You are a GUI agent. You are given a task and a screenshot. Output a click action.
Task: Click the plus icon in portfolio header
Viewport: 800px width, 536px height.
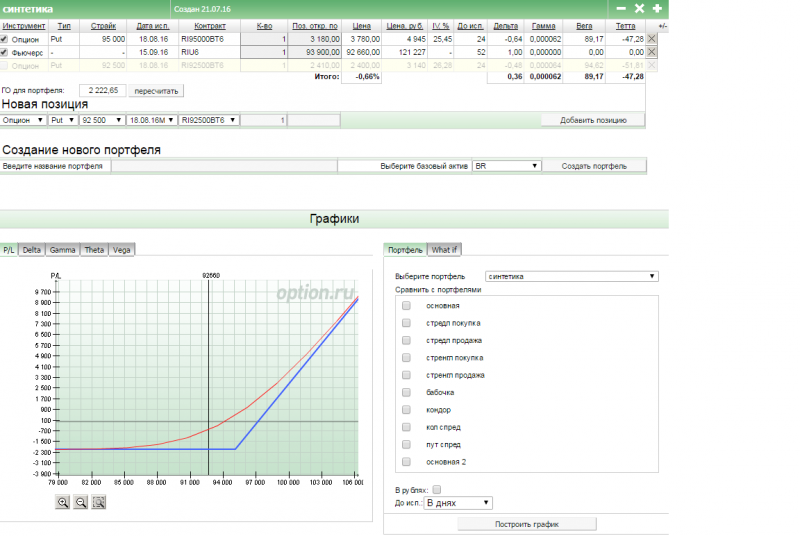coord(657,8)
